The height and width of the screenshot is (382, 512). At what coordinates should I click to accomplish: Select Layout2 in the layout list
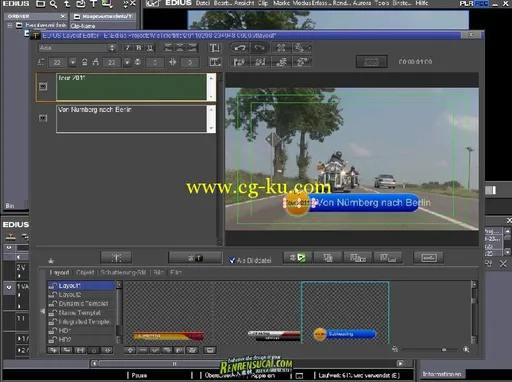pyautogui.click(x=81, y=295)
